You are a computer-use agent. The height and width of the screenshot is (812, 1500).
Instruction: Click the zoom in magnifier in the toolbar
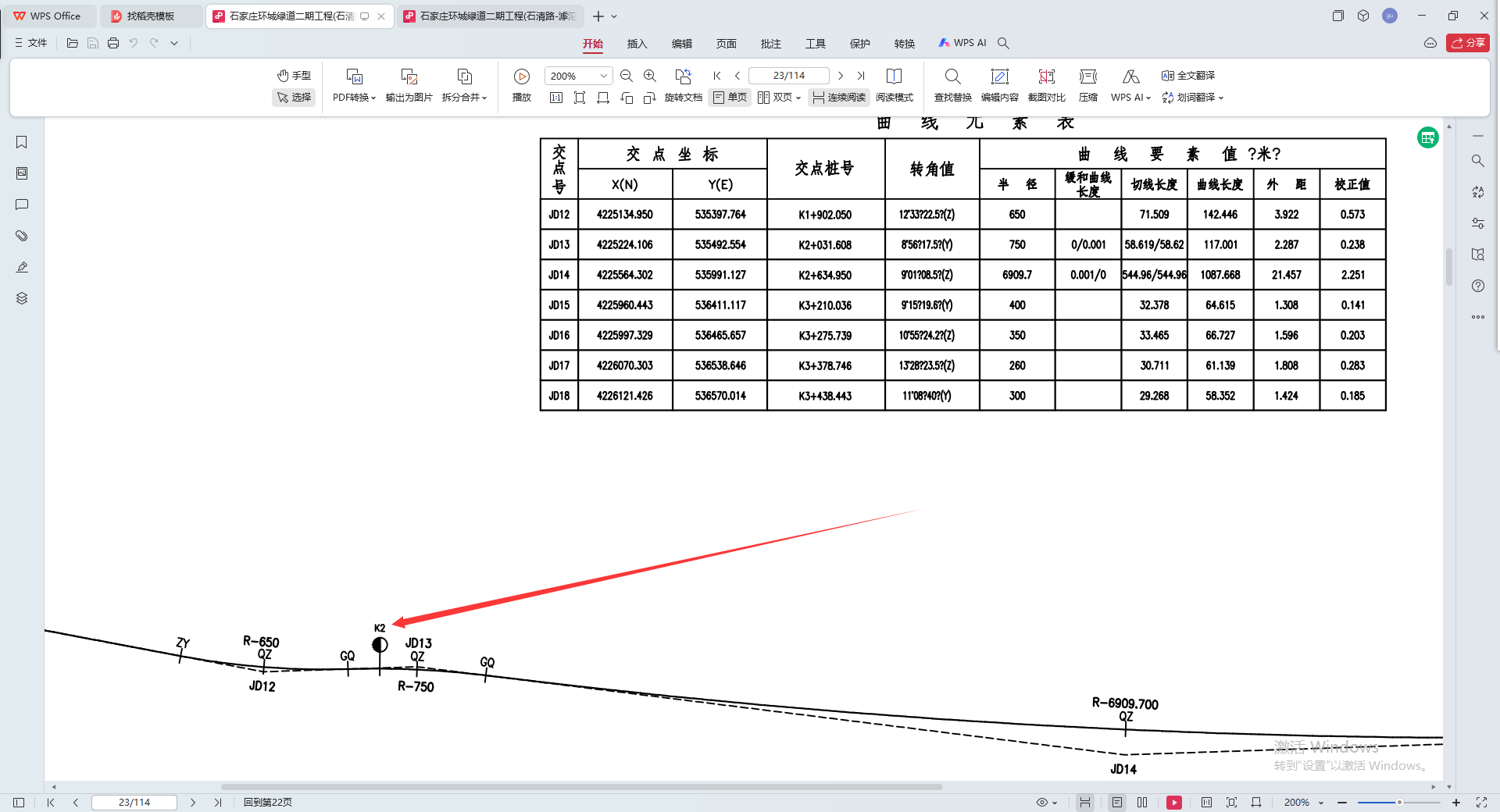(650, 76)
